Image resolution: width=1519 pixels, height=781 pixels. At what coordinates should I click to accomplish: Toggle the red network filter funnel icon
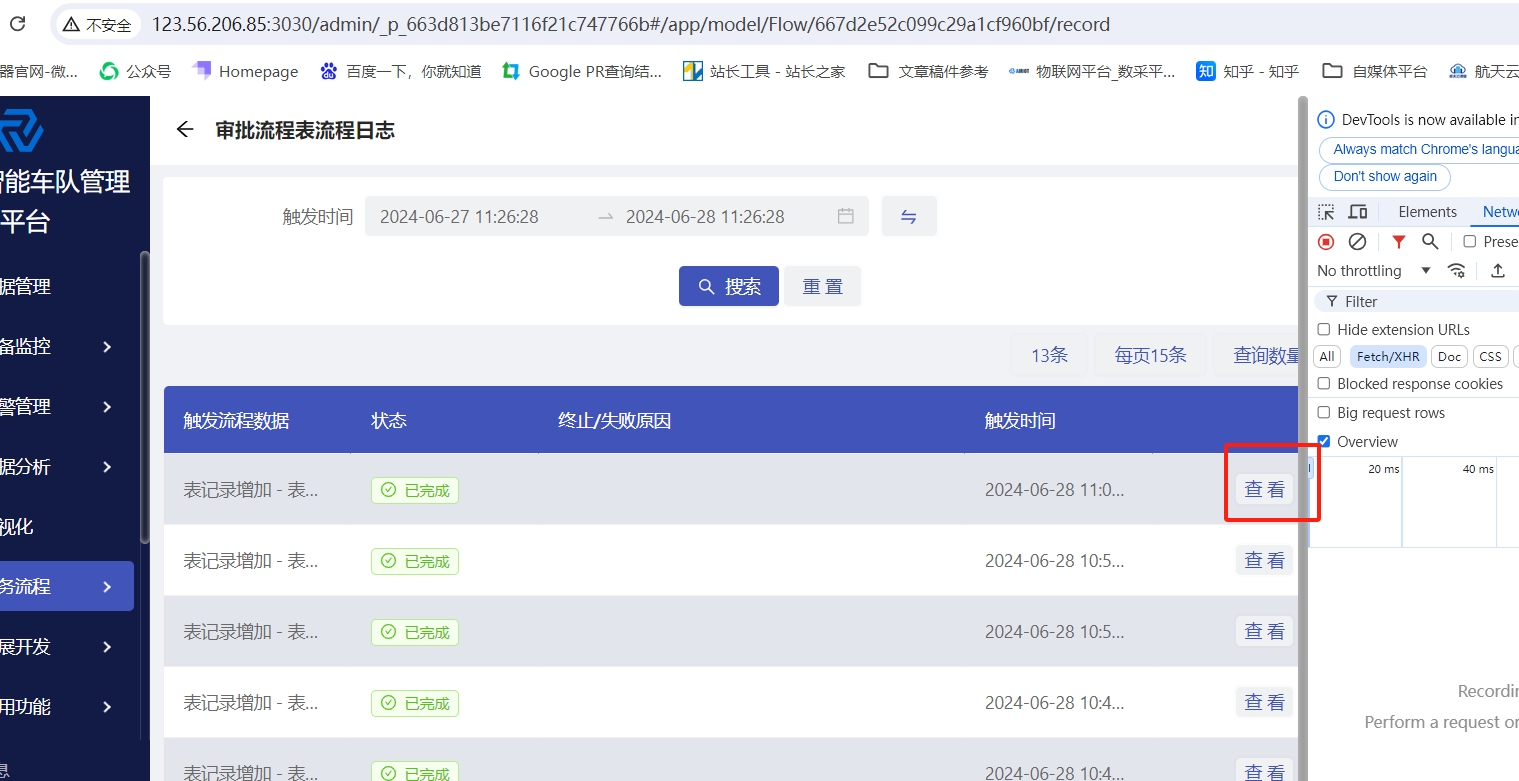pos(1399,241)
